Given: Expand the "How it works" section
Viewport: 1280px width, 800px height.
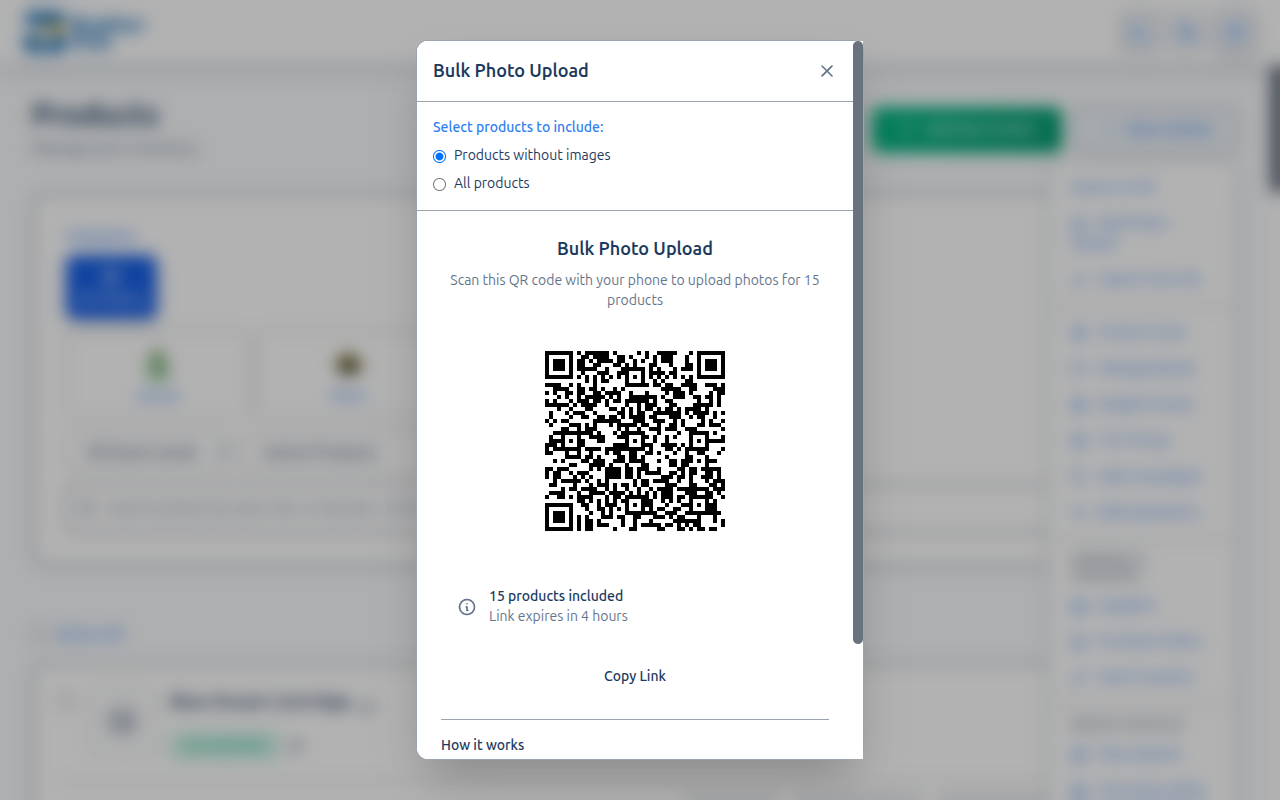Looking at the screenshot, I should tap(483, 744).
